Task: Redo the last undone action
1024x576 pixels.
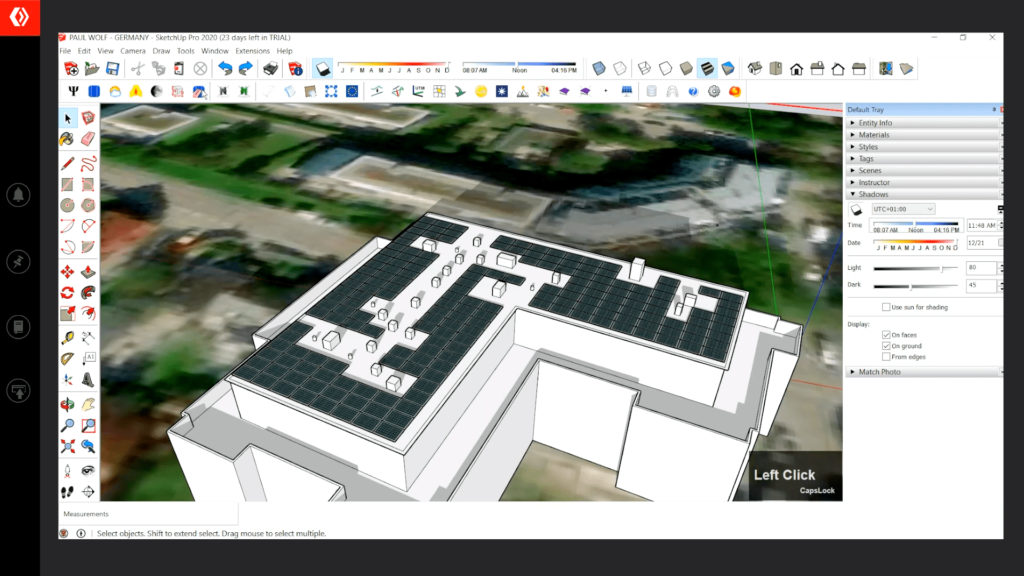Action: pyautogui.click(x=246, y=68)
